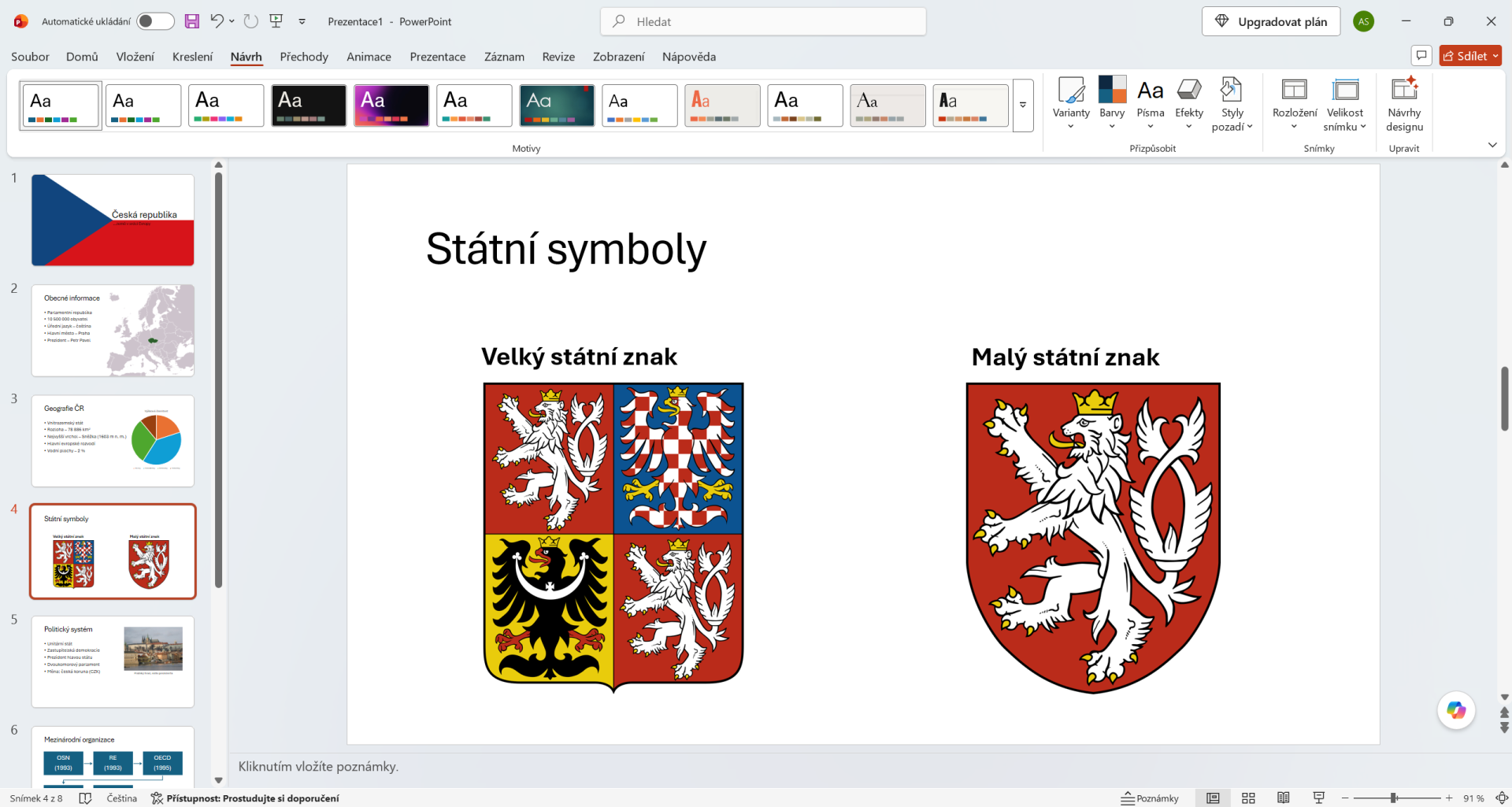Viewport: 1512px width, 807px height.
Task: Open the Přístupnost accessibility recommendations
Action: click(245, 798)
